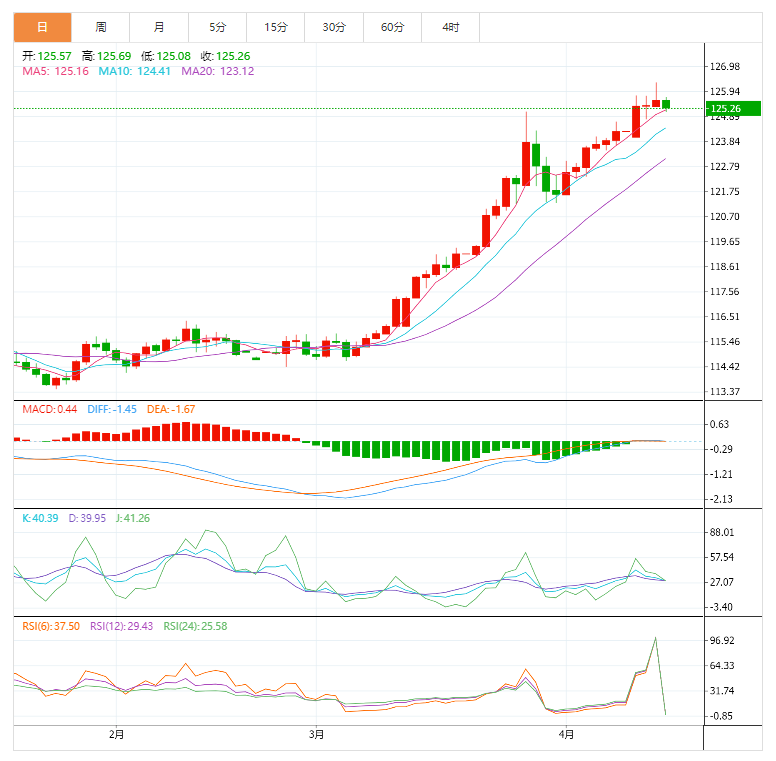Image resolution: width=776 pixels, height=761 pixels.
Task: Click the K:40.39 indicator label
Action: coord(40,519)
